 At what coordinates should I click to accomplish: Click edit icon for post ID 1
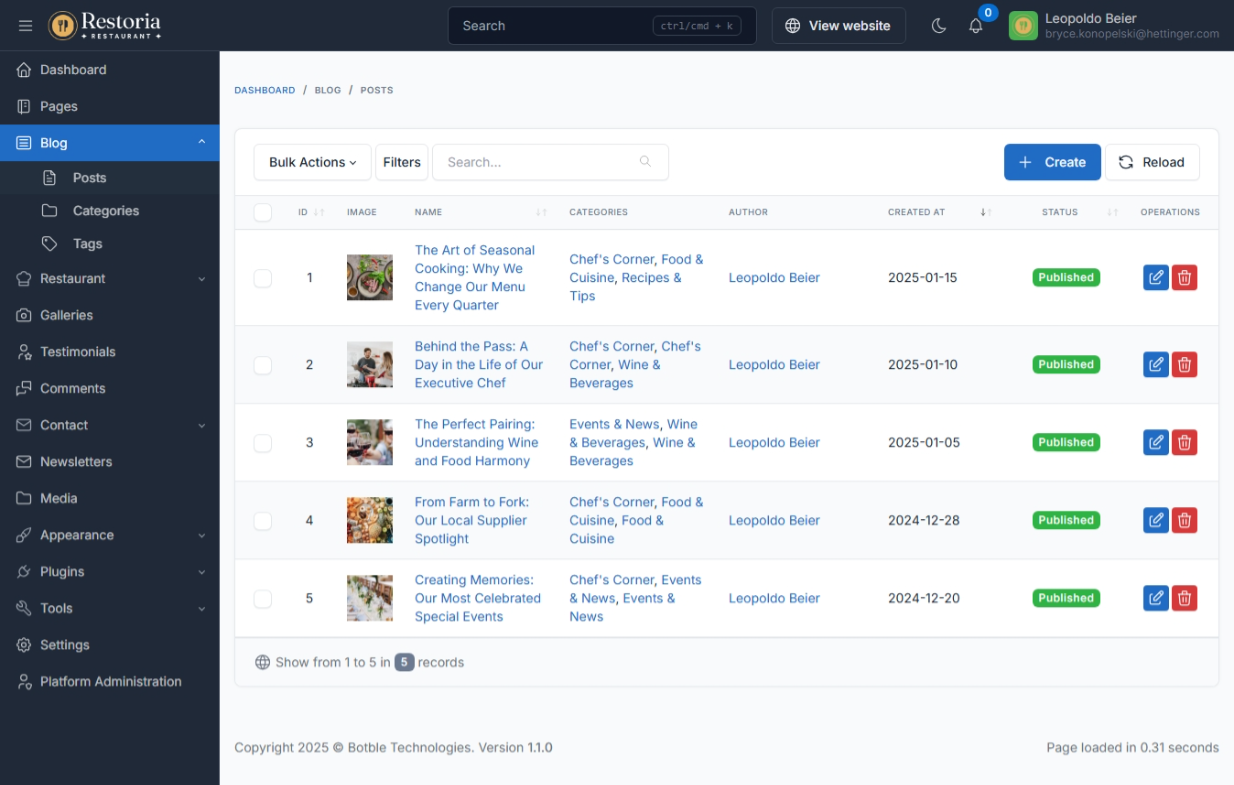(x=1155, y=278)
